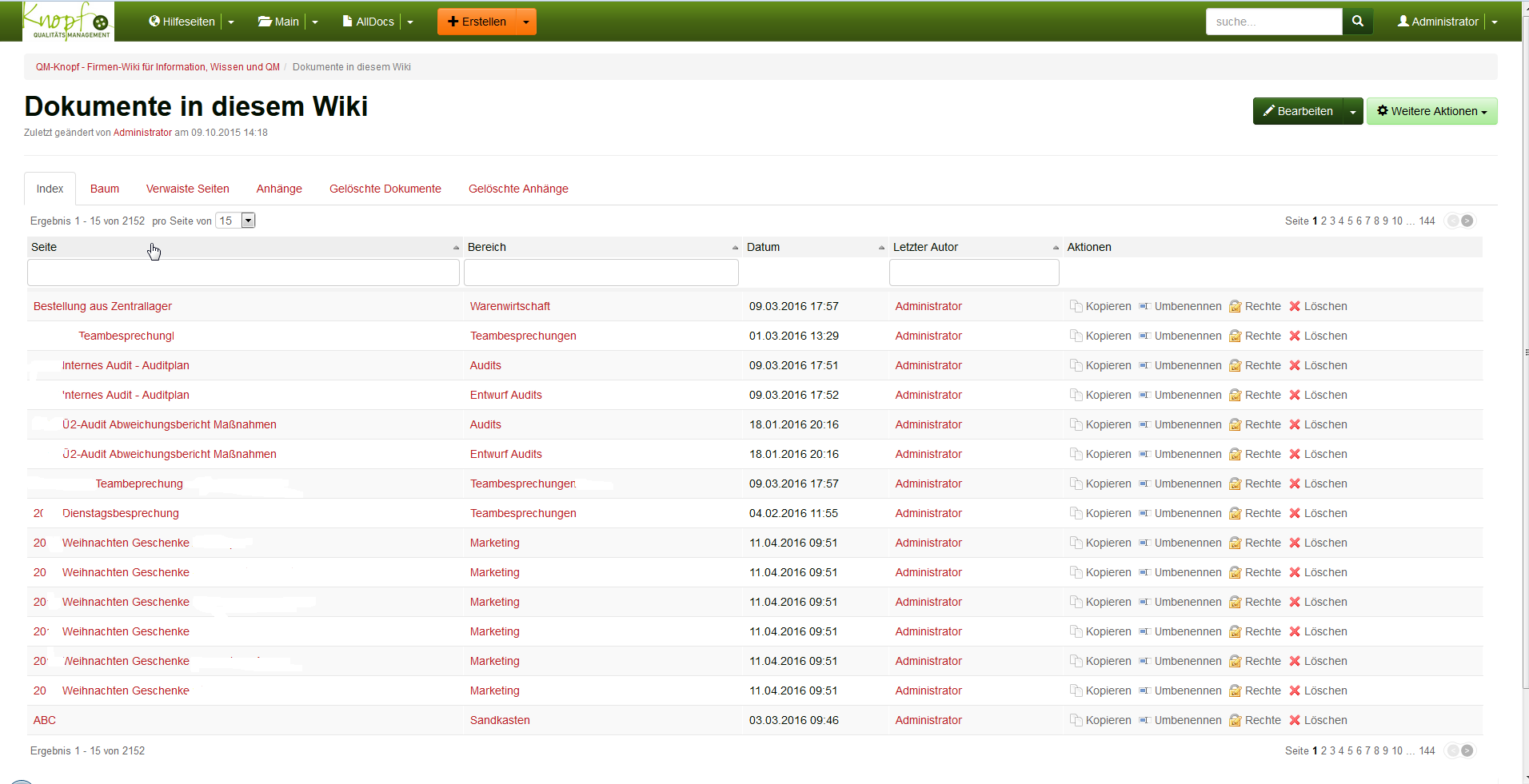The image size is (1529, 784).
Task: Expand the Erstellen dropdown arrow
Action: (x=525, y=22)
